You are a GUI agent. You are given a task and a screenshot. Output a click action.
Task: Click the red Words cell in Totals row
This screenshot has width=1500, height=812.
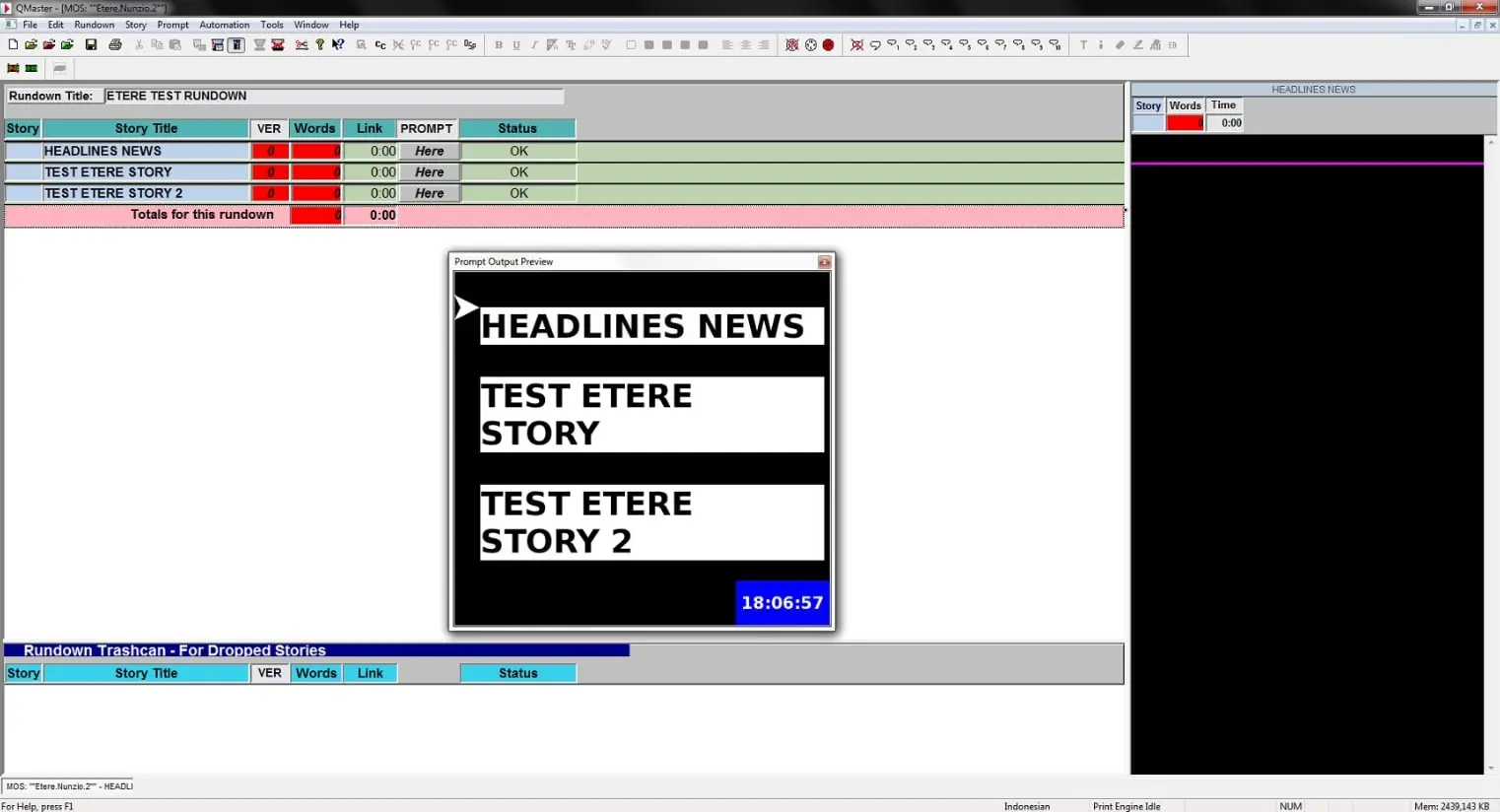pyautogui.click(x=315, y=215)
